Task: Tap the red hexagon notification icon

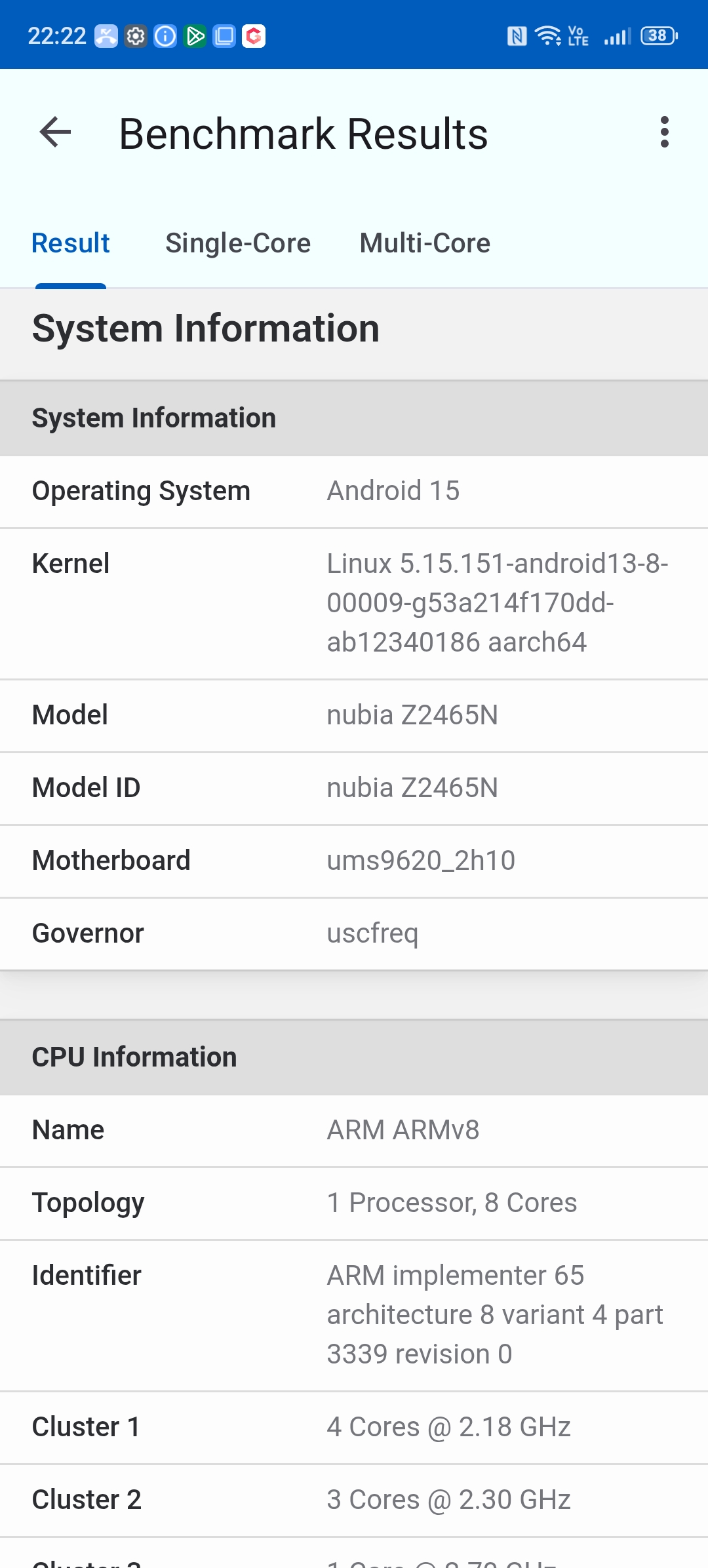Action: pos(254,36)
